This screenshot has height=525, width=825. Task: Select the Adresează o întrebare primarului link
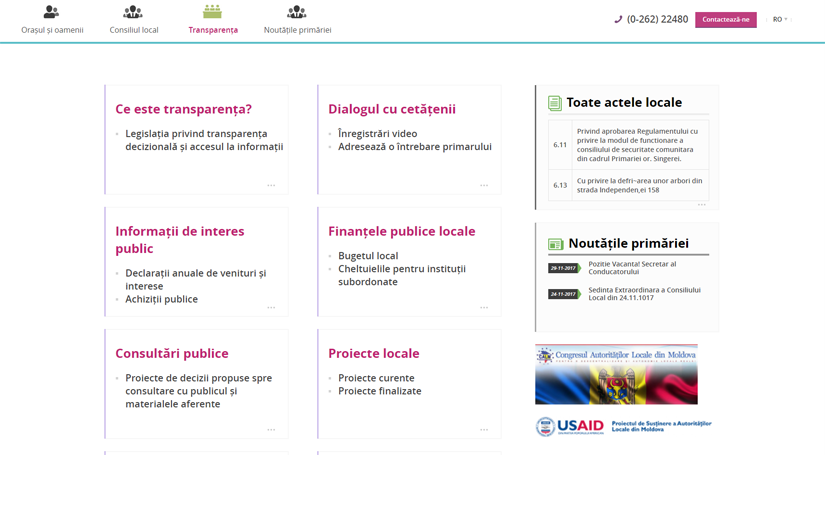click(415, 146)
